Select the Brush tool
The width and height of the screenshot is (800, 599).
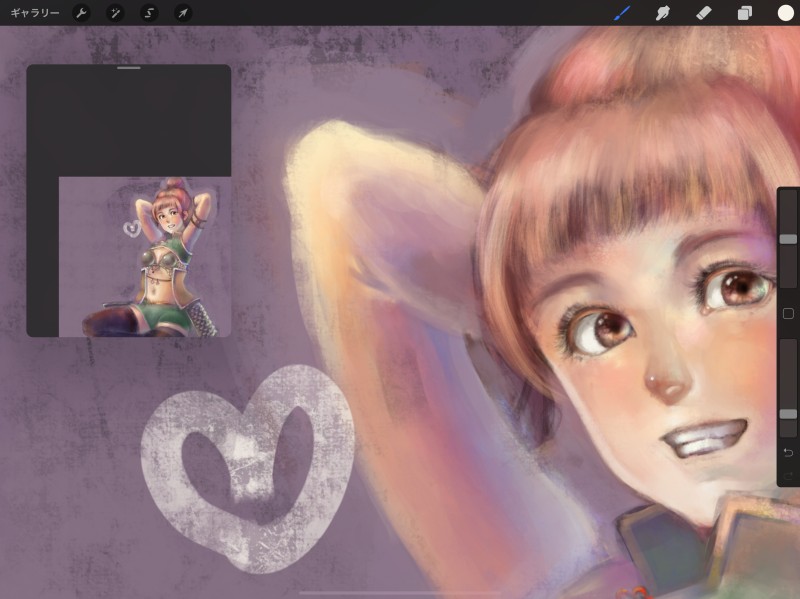622,13
